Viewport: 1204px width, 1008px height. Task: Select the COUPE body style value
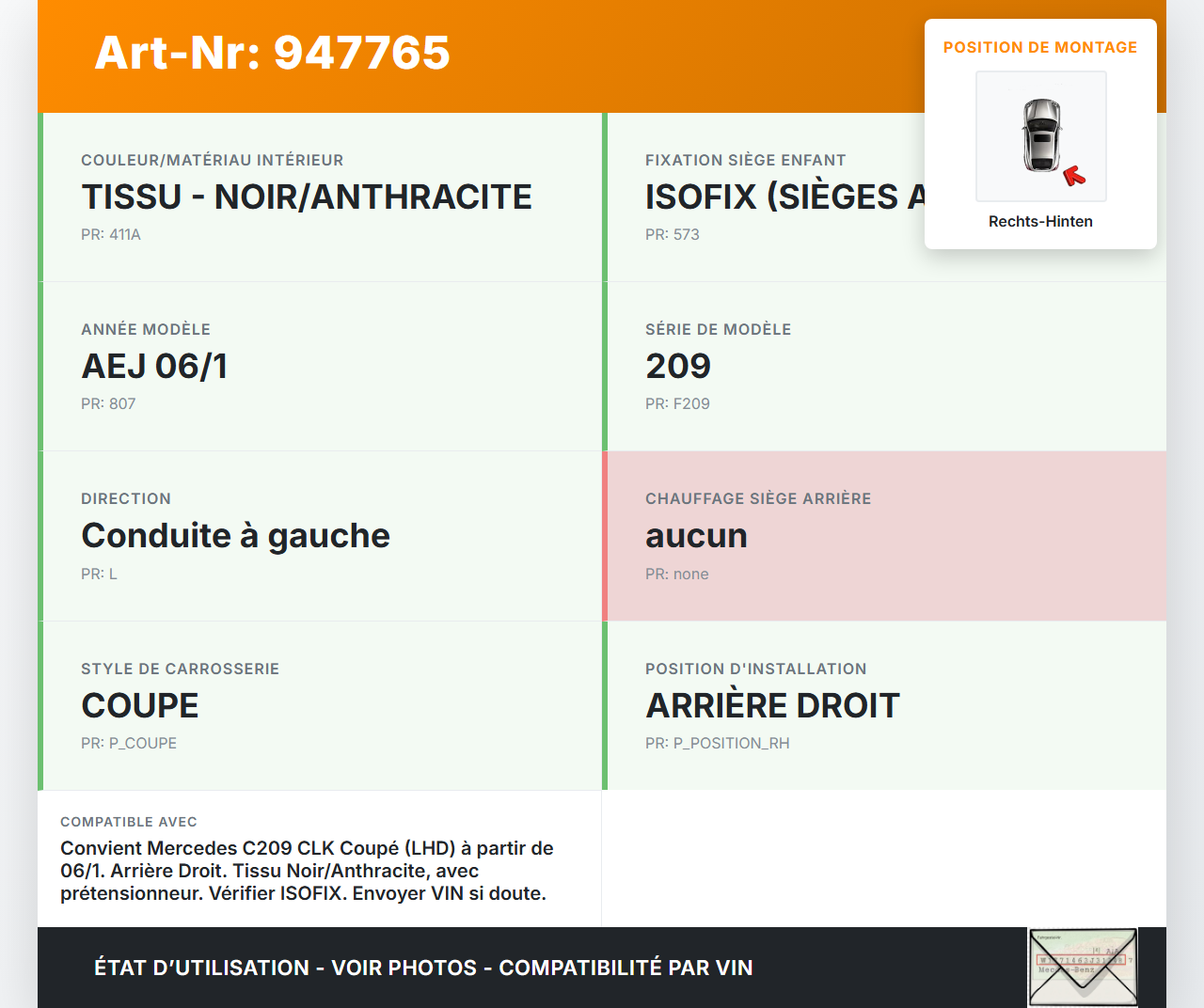pyautogui.click(x=140, y=706)
